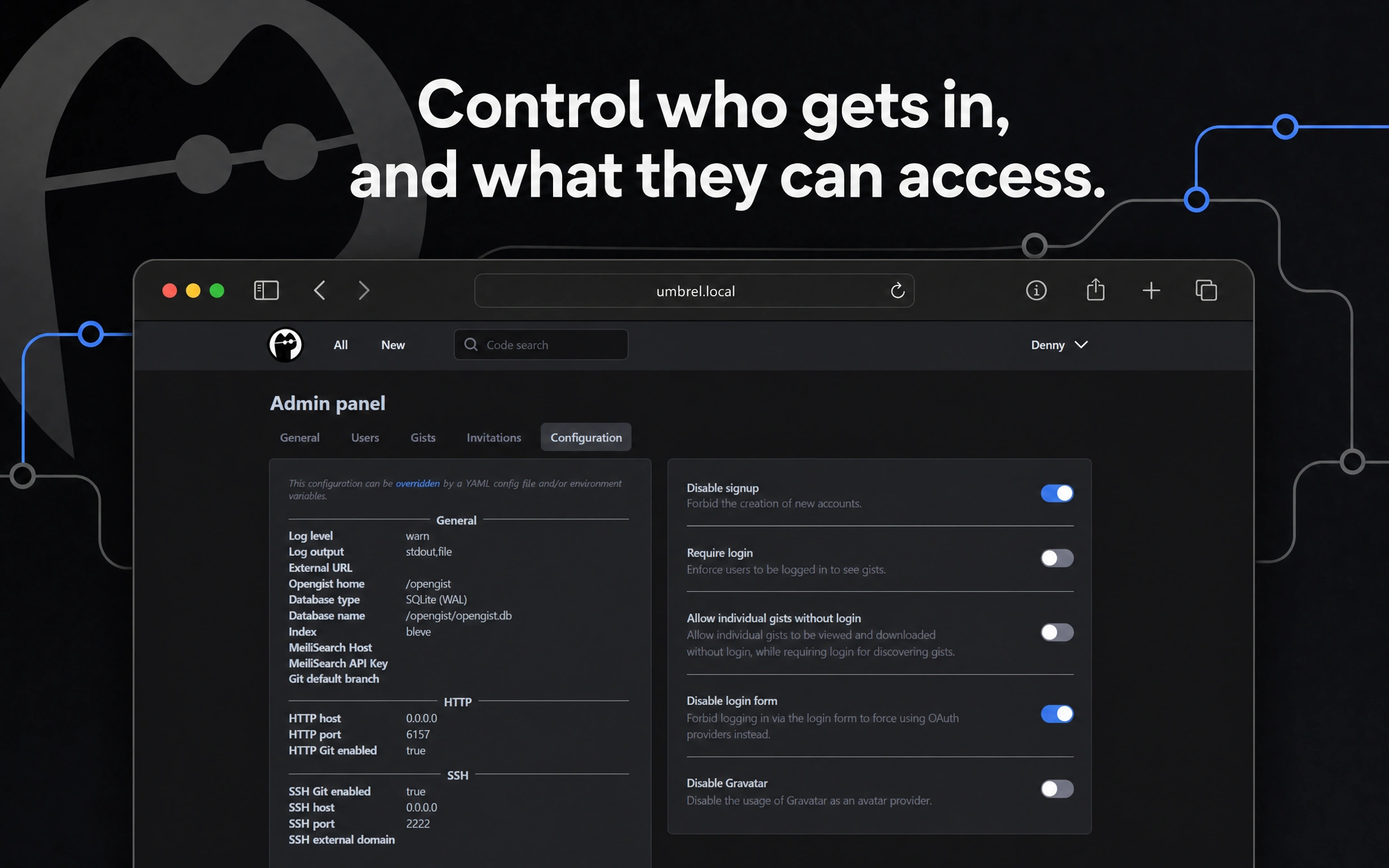Click the Opengist home value /opengist
The height and width of the screenshot is (868, 1389).
tap(428, 584)
